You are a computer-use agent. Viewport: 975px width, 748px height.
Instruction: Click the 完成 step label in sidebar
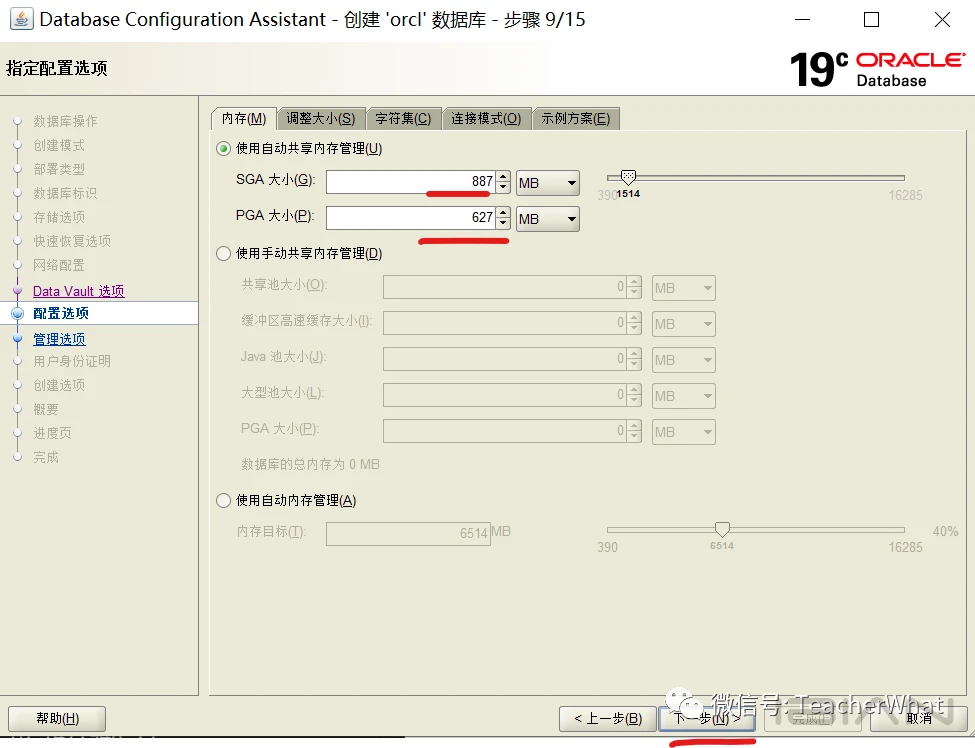46,457
